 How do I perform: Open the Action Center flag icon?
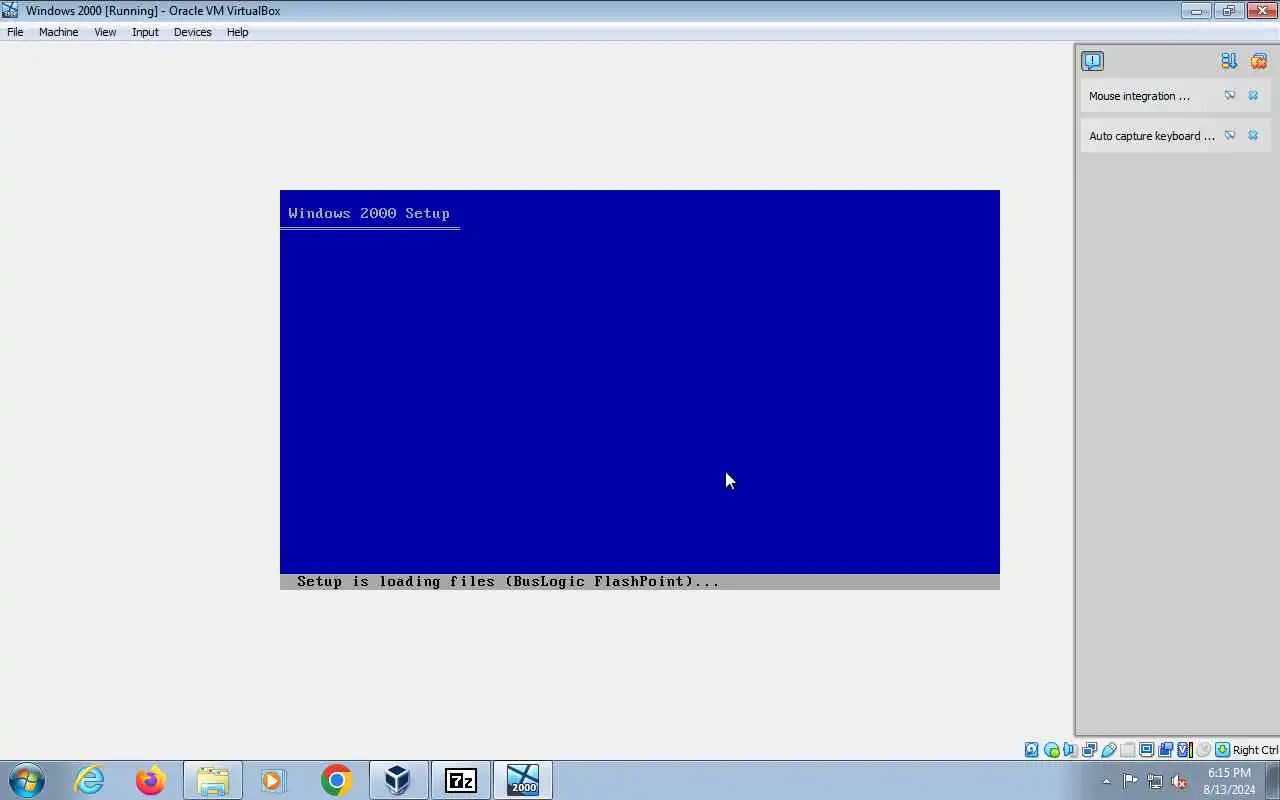click(1130, 781)
